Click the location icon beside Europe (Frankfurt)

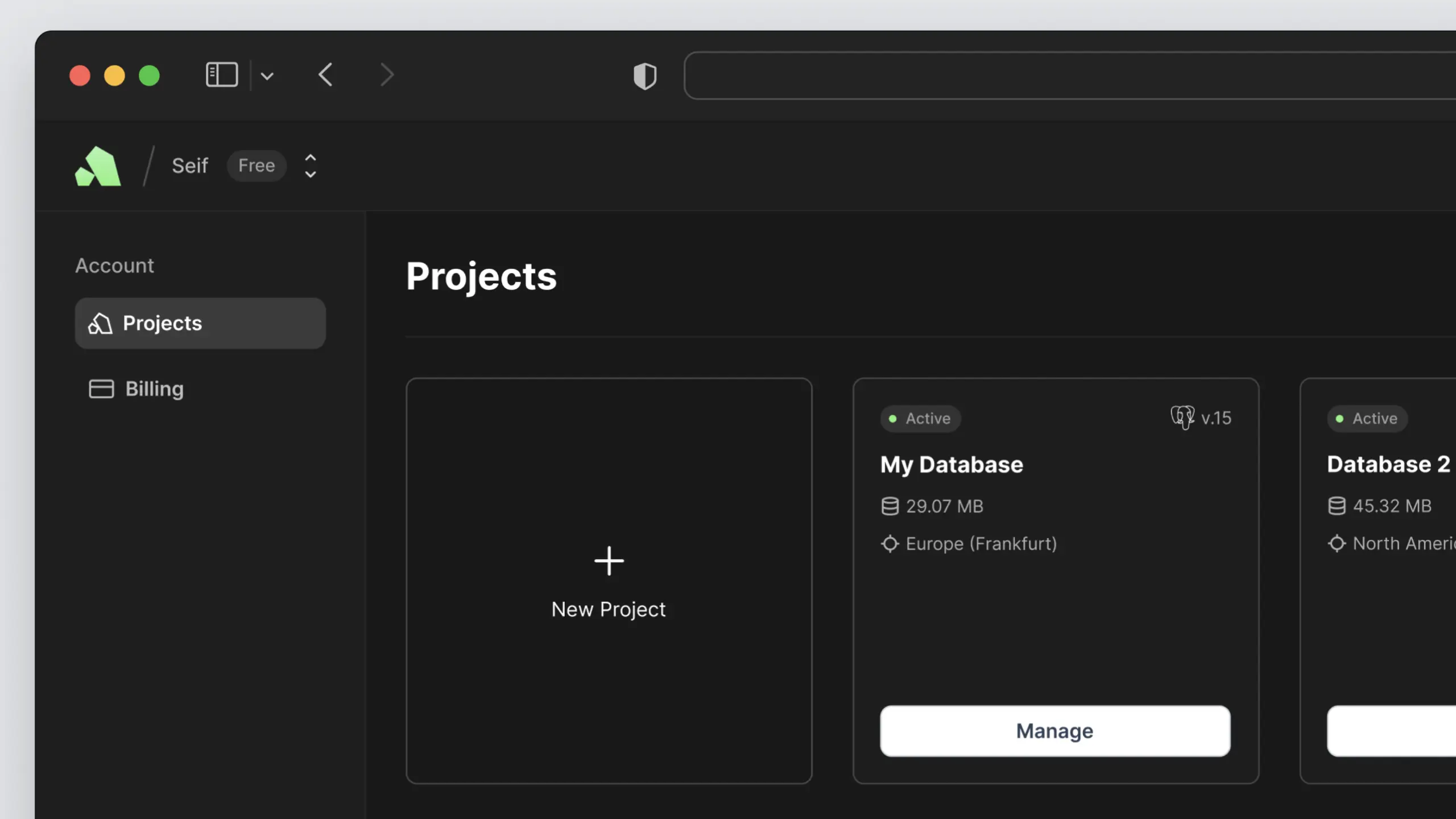click(890, 544)
